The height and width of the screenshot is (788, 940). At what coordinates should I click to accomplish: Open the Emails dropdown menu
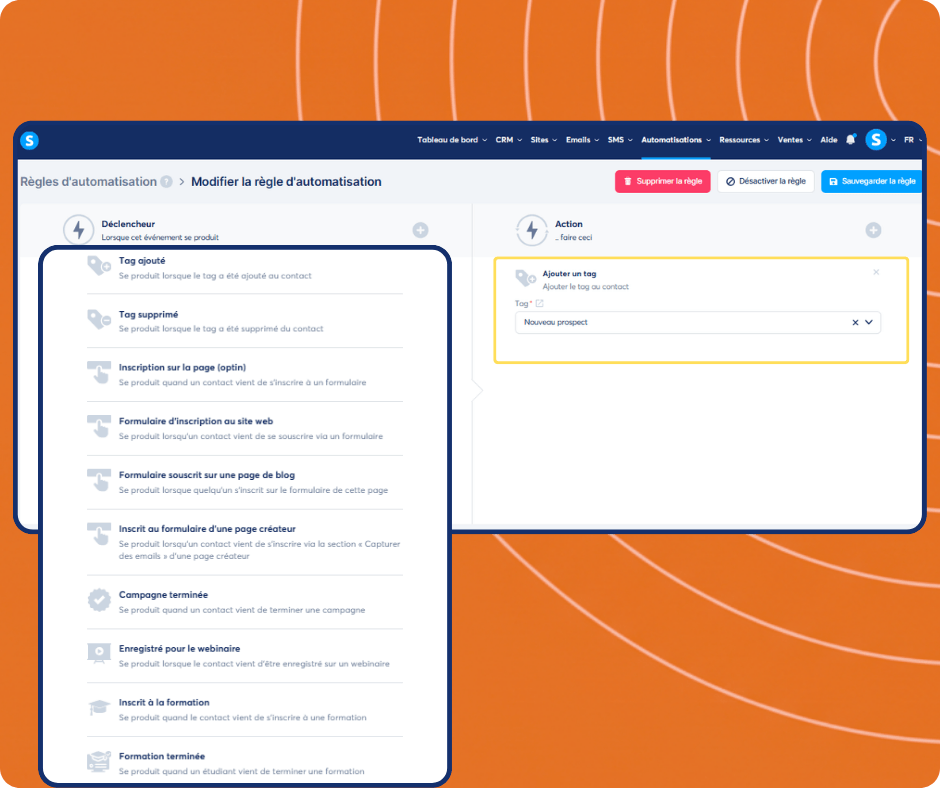[582, 140]
